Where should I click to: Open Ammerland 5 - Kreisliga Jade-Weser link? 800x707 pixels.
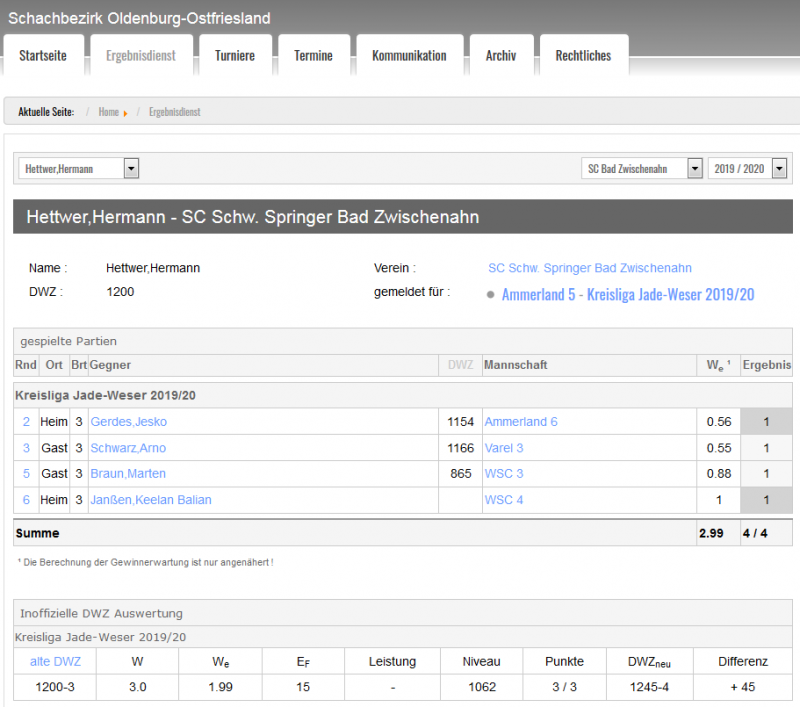(x=627, y=295)
